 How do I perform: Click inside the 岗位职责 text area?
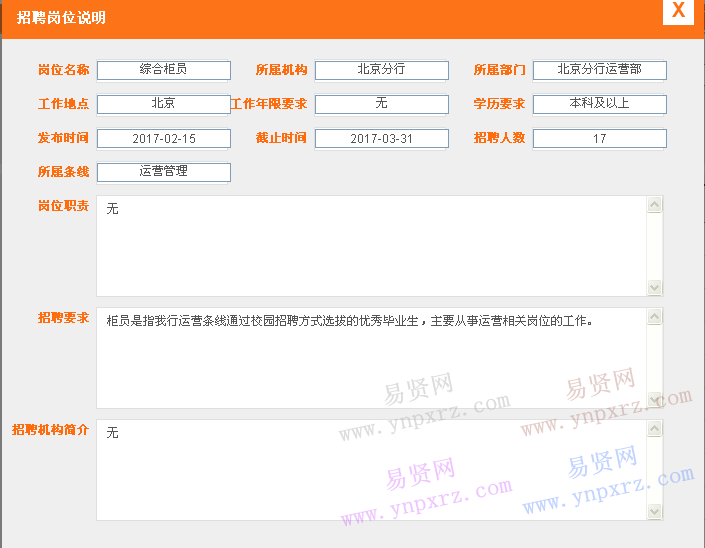(370, 246)
